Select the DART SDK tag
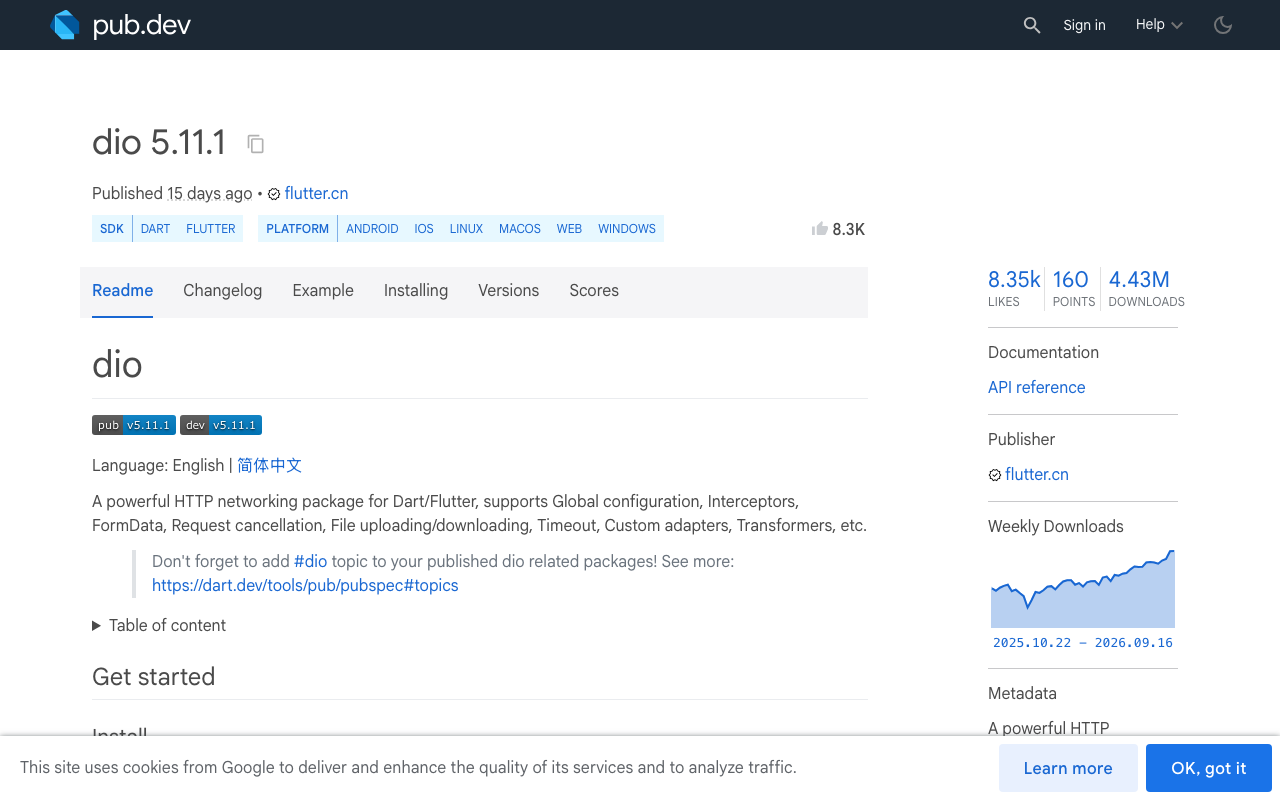This screenshot has width=1280, height=800. [155, 229]
